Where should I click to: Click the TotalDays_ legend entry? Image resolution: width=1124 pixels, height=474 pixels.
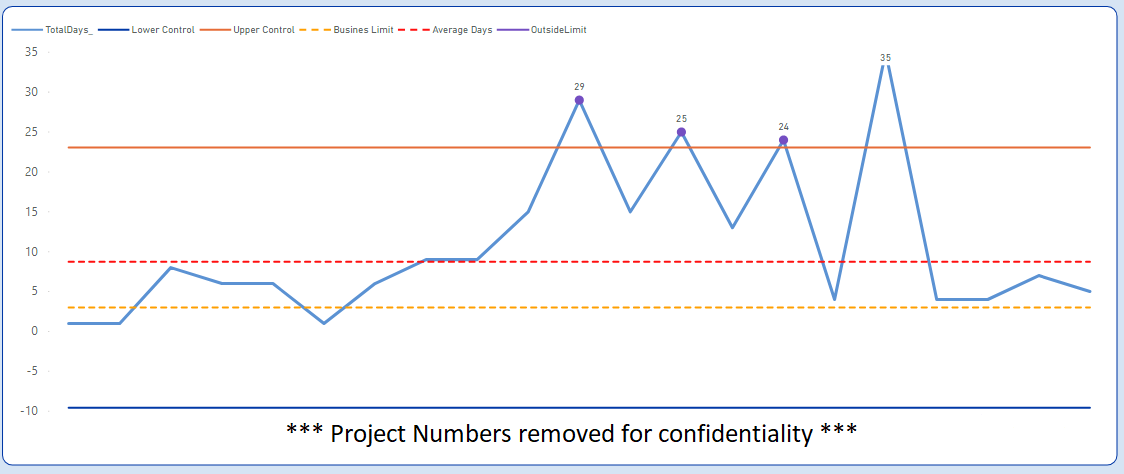(x=53, y=31)
